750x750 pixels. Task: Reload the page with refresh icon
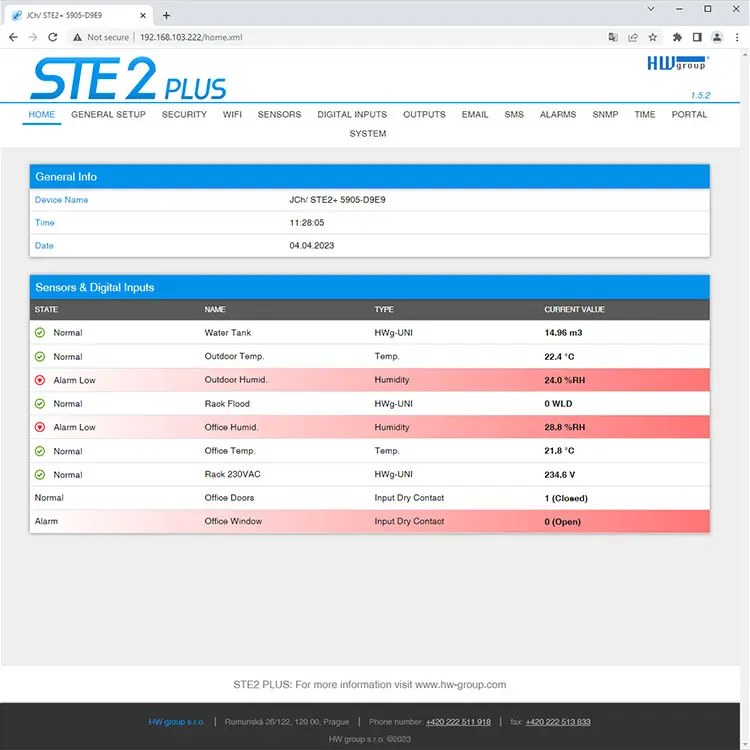[x=53, y=37]
